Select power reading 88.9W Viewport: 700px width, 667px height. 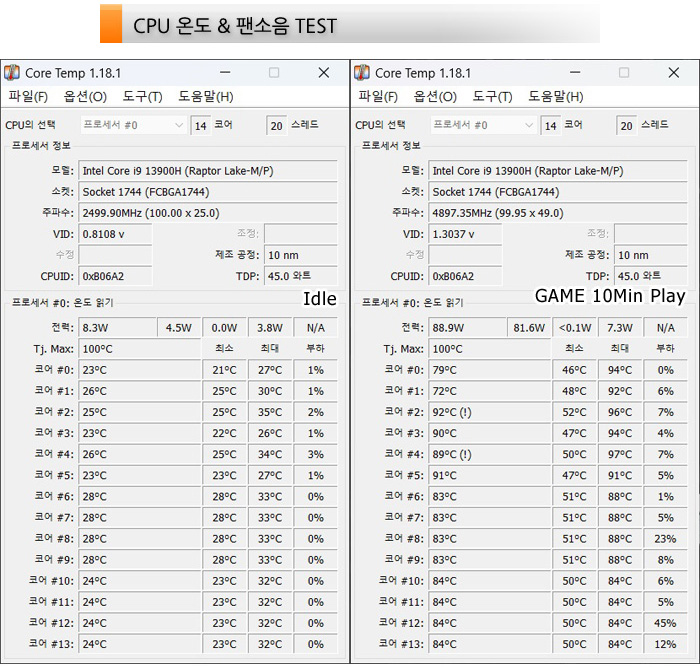pos(467,328)
